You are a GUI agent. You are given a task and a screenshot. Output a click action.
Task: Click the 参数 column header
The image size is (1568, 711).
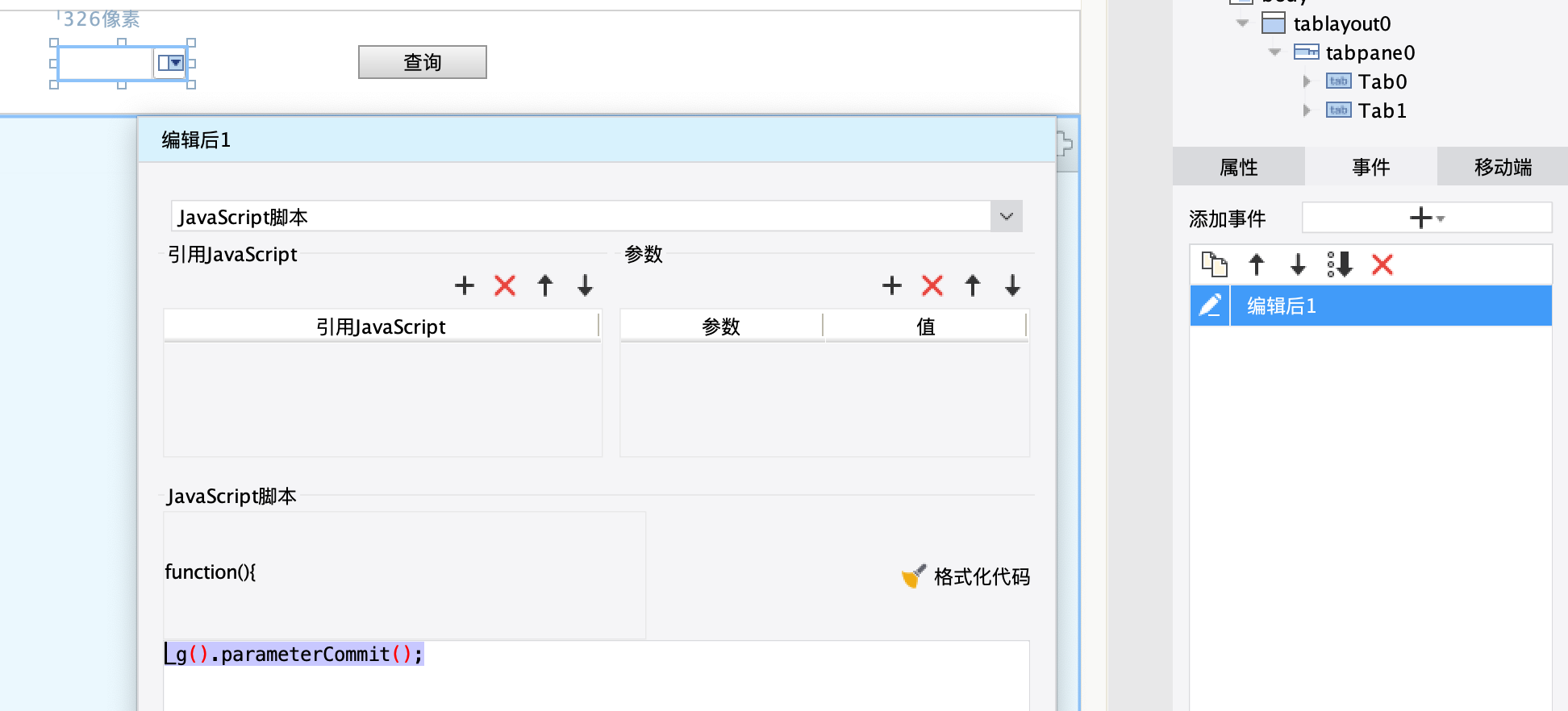pos(721,326)
